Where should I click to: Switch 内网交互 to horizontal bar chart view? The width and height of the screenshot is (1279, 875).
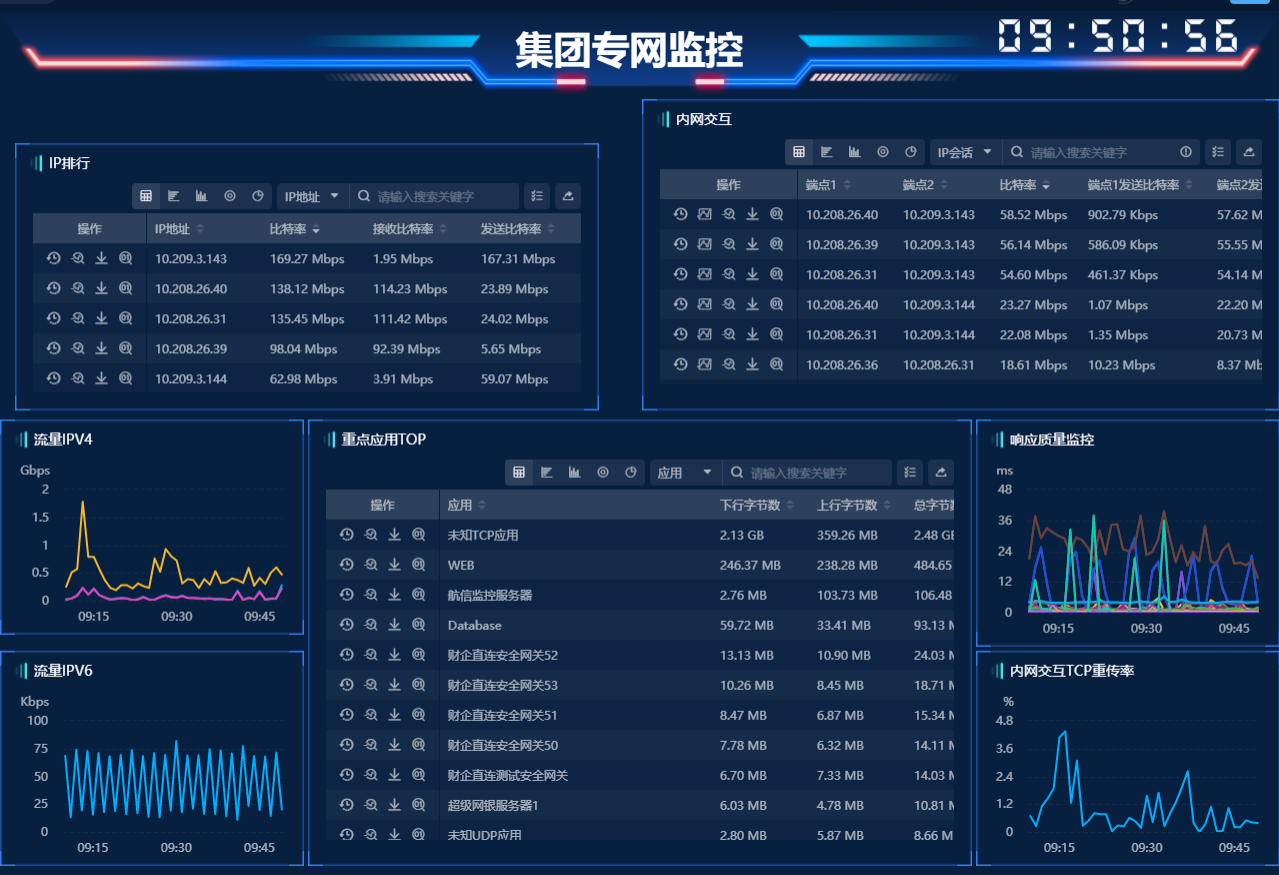tap(827, 152)
